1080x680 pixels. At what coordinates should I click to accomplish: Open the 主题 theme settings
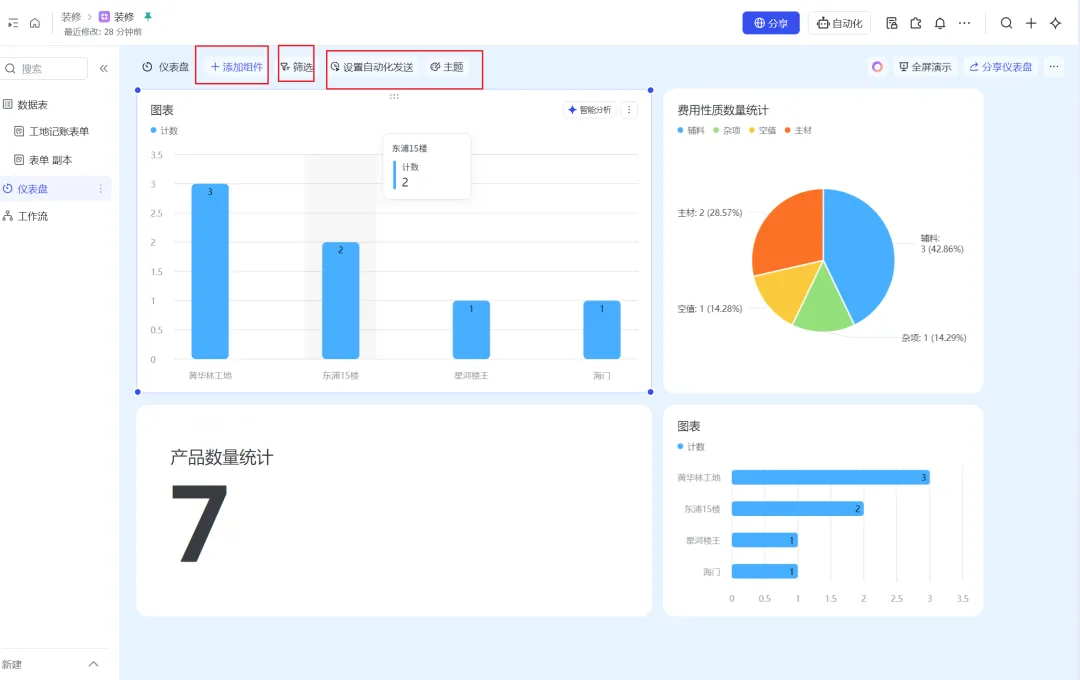[446, 67]
